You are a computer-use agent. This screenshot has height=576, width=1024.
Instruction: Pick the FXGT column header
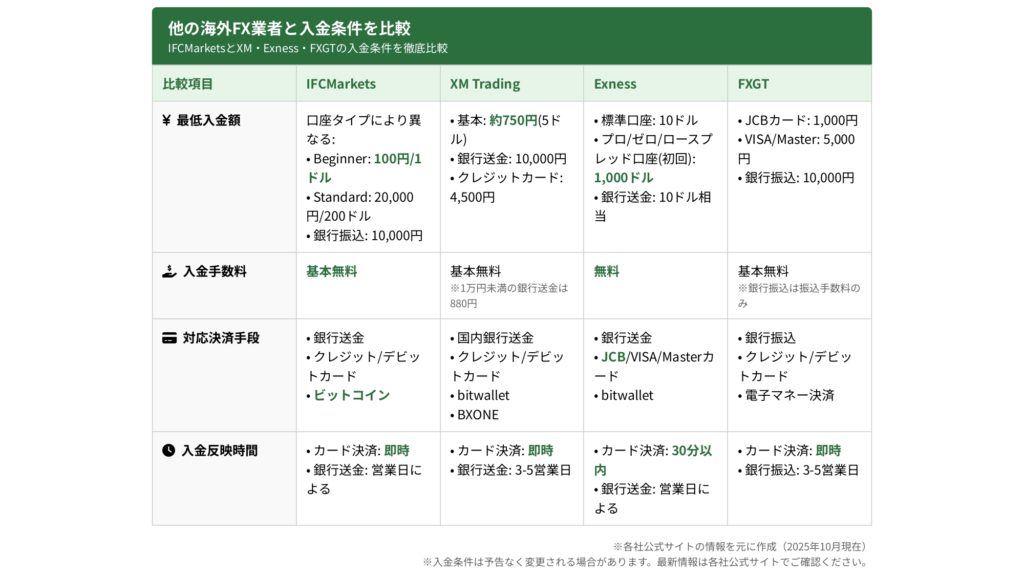click(x=753, y=84)
